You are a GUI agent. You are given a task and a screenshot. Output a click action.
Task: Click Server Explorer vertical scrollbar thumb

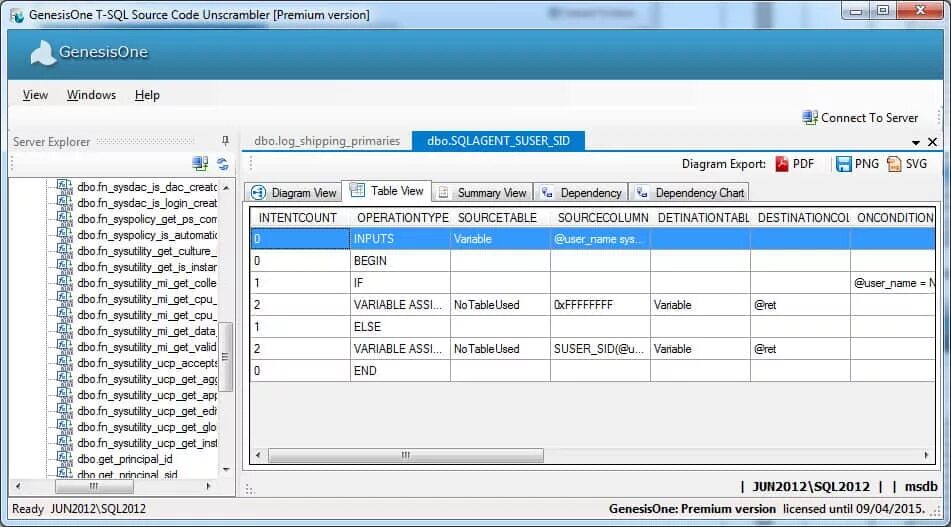(226, 357)
